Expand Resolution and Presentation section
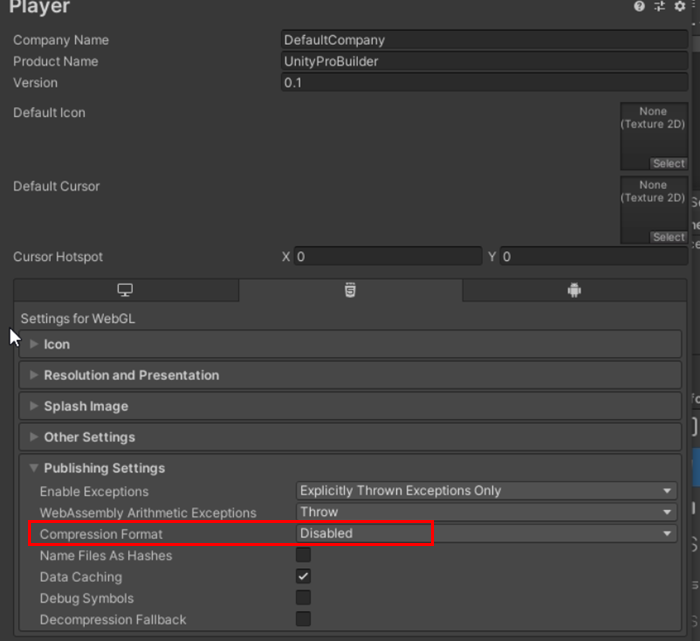 tap(350, 375)
